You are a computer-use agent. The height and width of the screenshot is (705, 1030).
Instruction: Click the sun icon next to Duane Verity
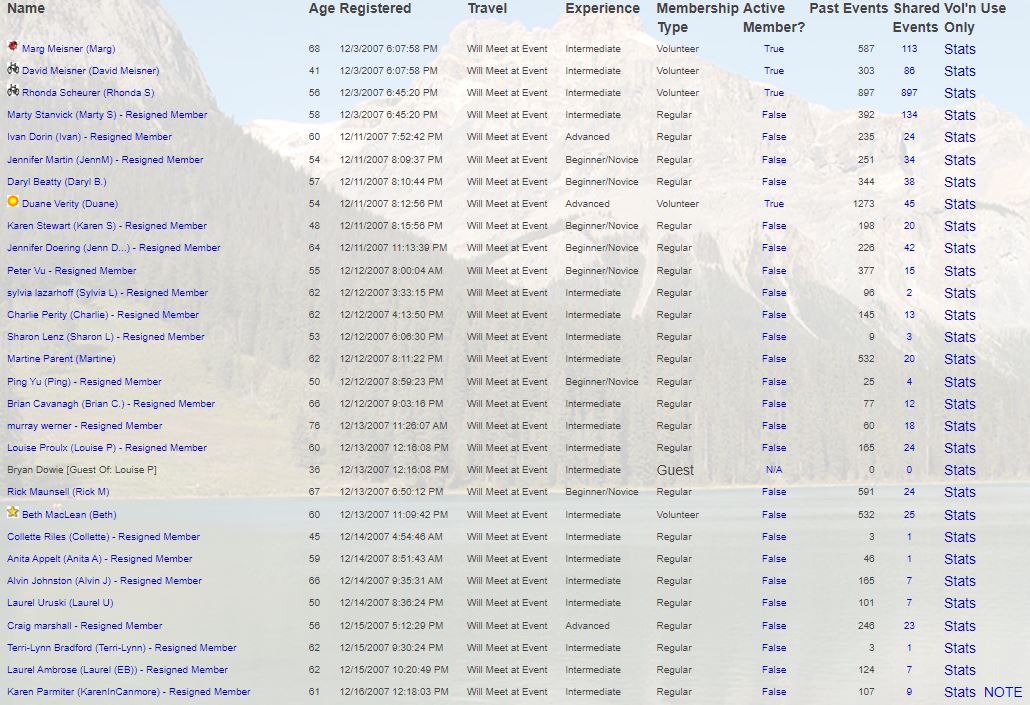point(13,202)
